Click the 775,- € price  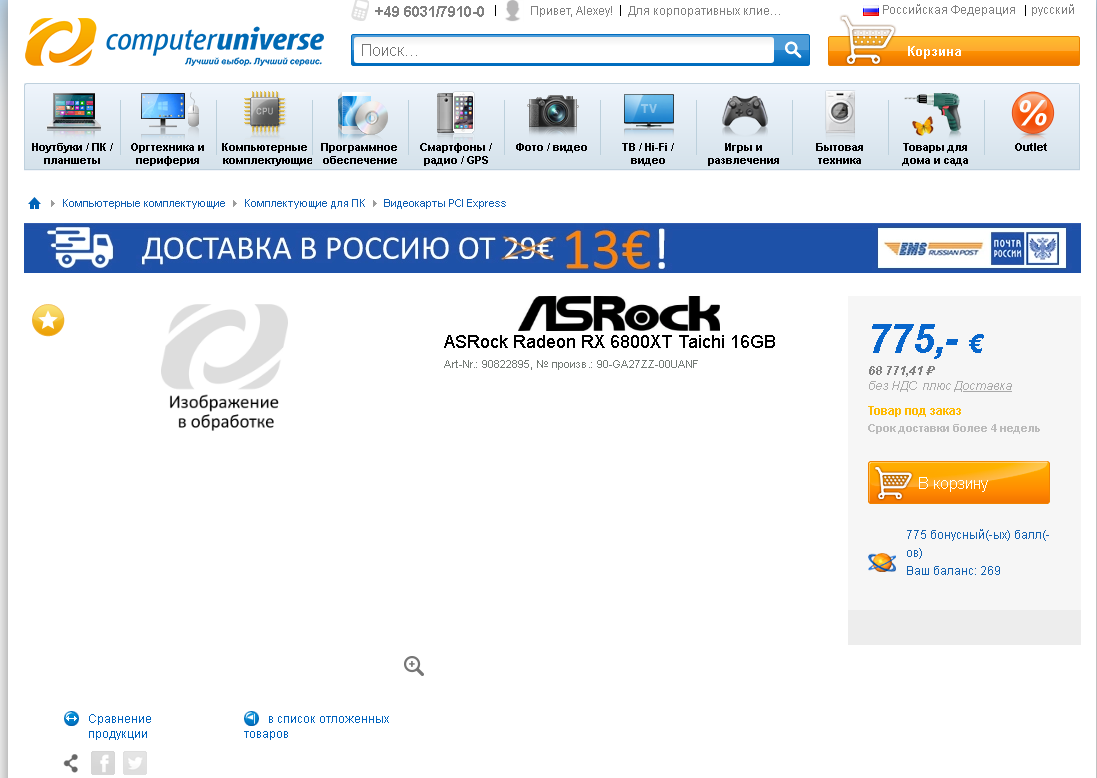tap(927, 340)
